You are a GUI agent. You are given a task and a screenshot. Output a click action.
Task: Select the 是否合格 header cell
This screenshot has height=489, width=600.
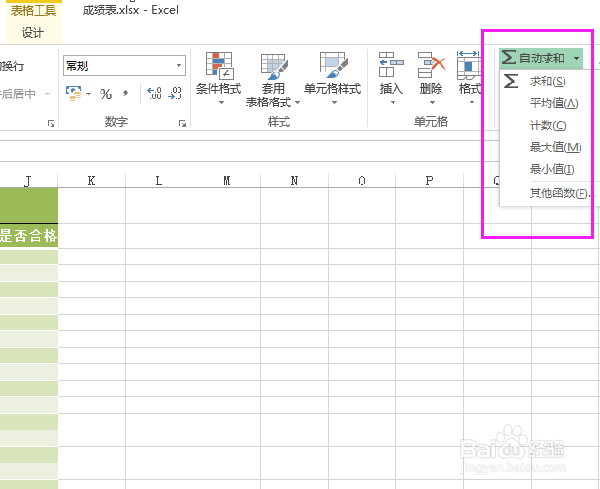(x=29, y=236)
